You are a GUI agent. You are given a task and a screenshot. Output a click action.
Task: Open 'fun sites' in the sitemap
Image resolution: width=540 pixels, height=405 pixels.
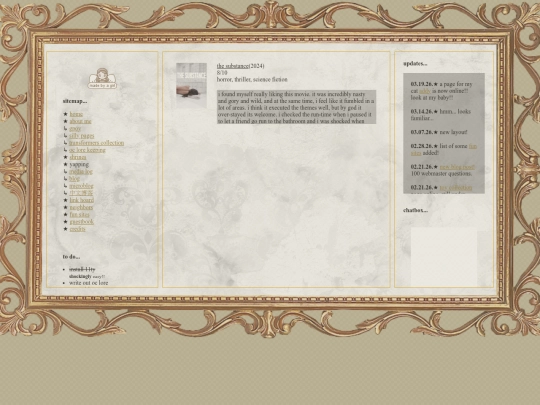click(x=80, y=215)
